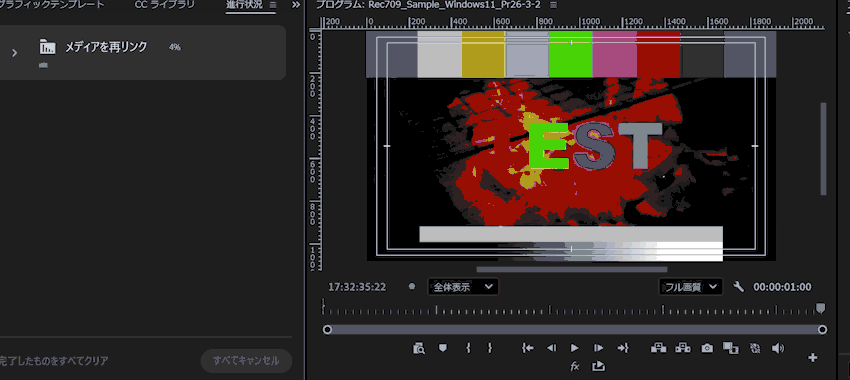Image resolution: width=850 pixels, height=380 pixels.
Task: Click the Lift button icon
Action: pos(659,348)
